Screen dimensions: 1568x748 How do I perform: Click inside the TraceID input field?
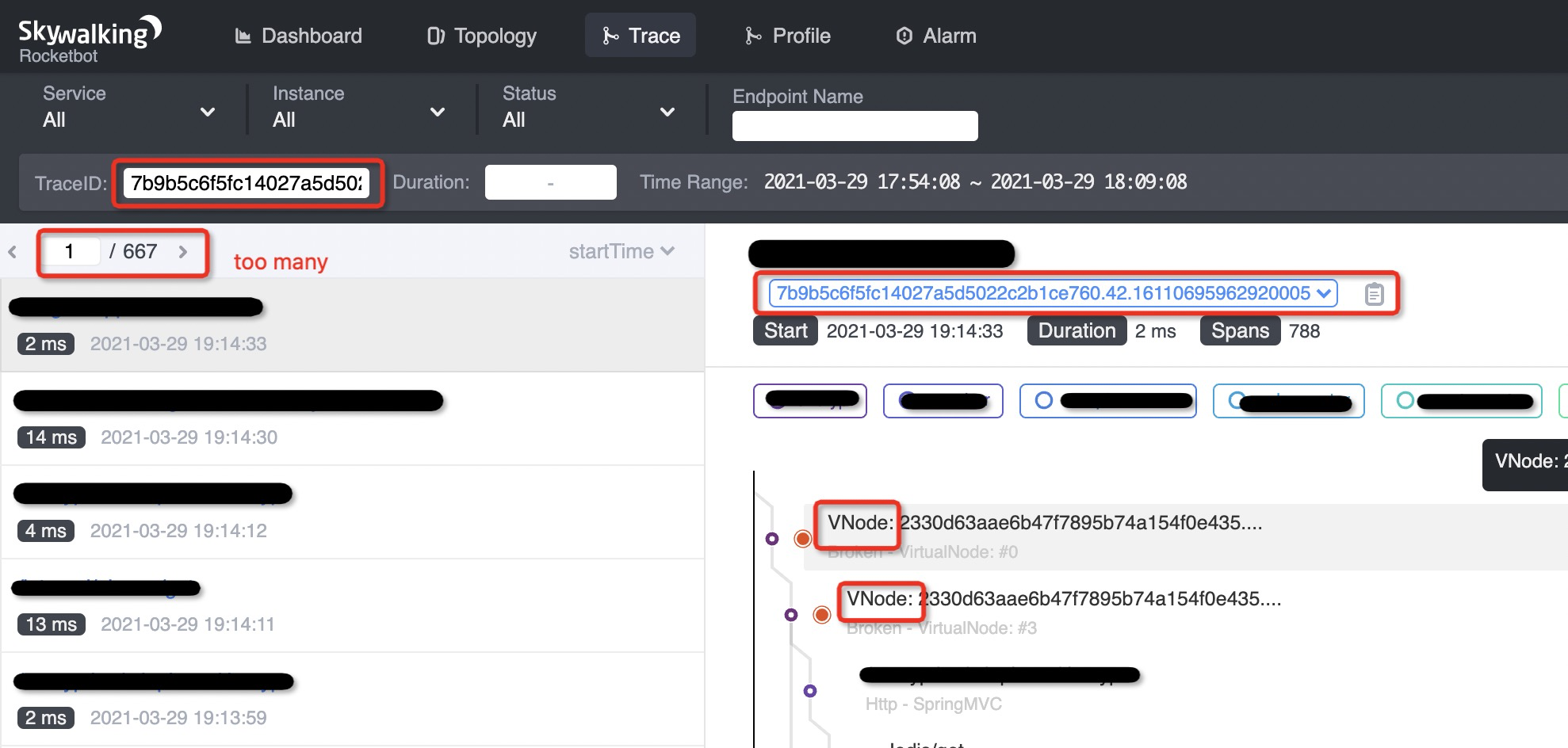[247, 182]
